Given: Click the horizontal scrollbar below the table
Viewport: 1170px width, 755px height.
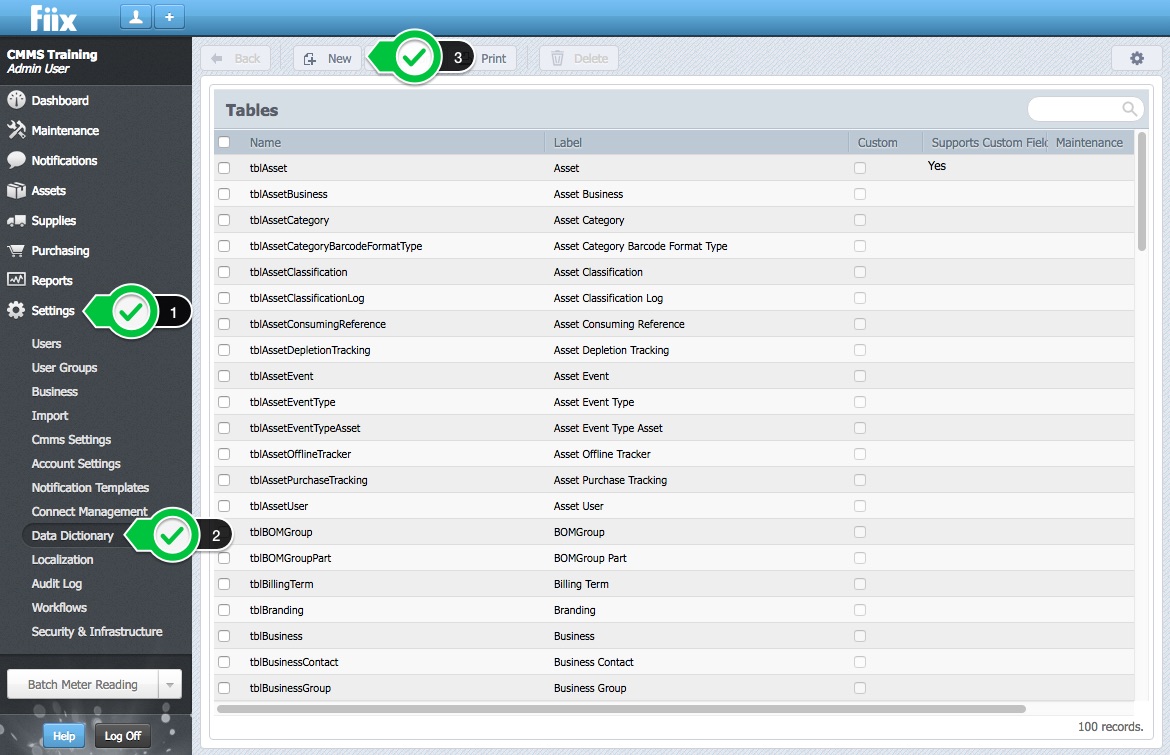Looking at the screenshot, I should coord(621,709).
